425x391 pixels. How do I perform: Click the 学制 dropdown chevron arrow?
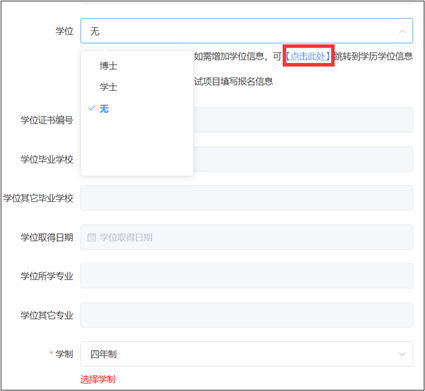(x=402, y=354)
